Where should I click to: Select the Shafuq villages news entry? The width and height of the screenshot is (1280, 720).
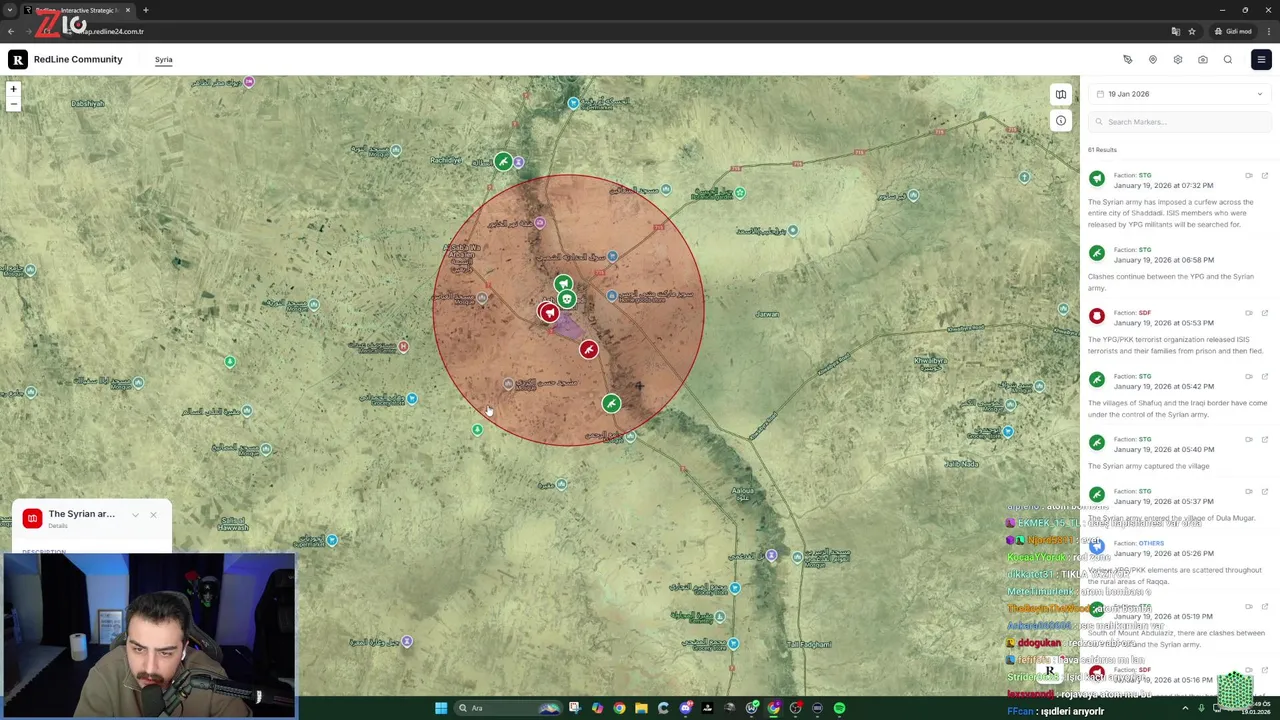[1178, 396]
